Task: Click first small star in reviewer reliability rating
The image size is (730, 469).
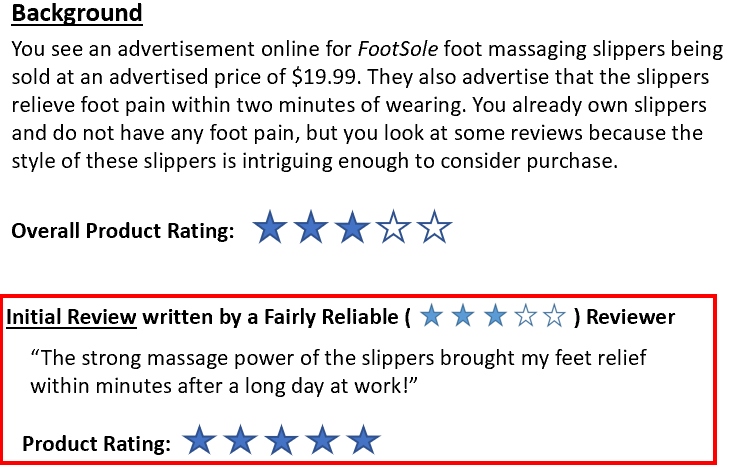Action: click(x=432, y=317)
